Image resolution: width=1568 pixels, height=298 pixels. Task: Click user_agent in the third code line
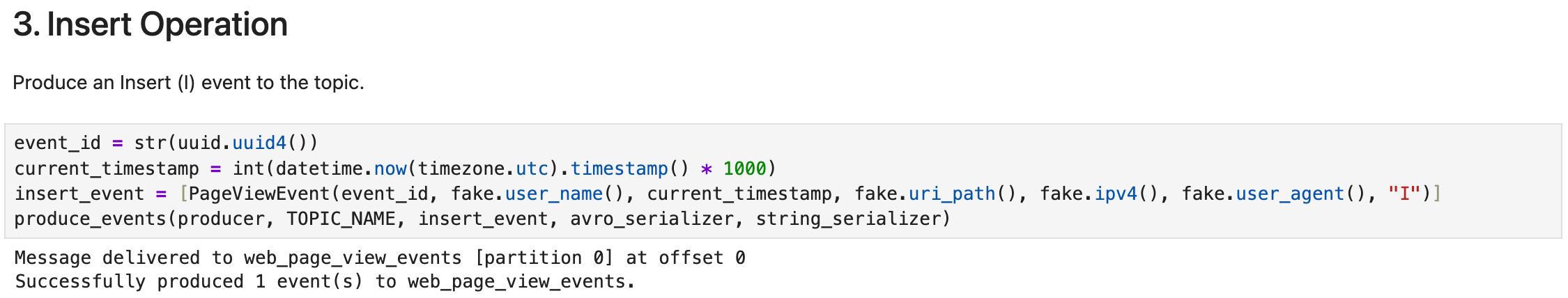[1290, 194]
